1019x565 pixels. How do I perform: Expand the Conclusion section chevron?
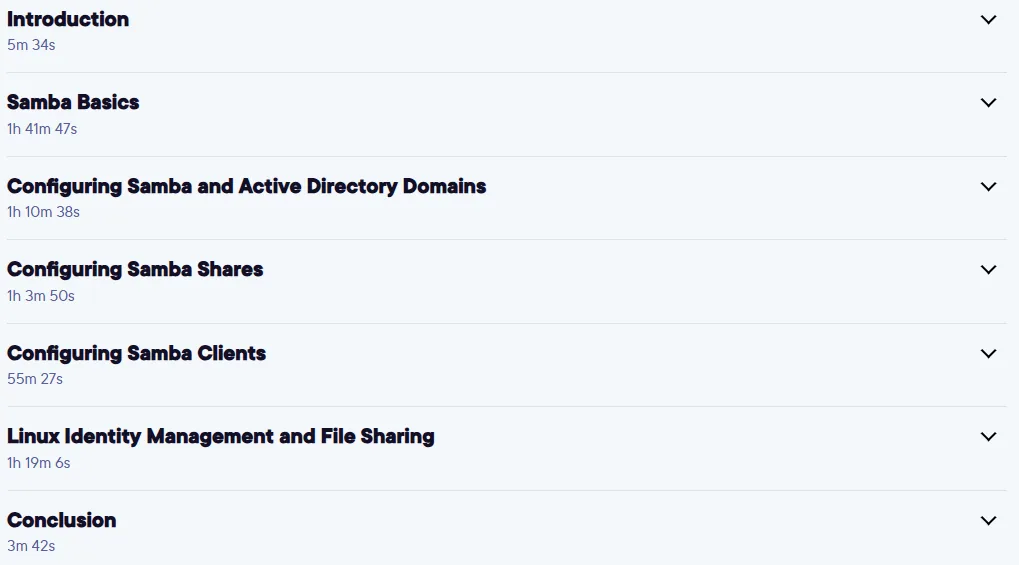pos(988,521)
